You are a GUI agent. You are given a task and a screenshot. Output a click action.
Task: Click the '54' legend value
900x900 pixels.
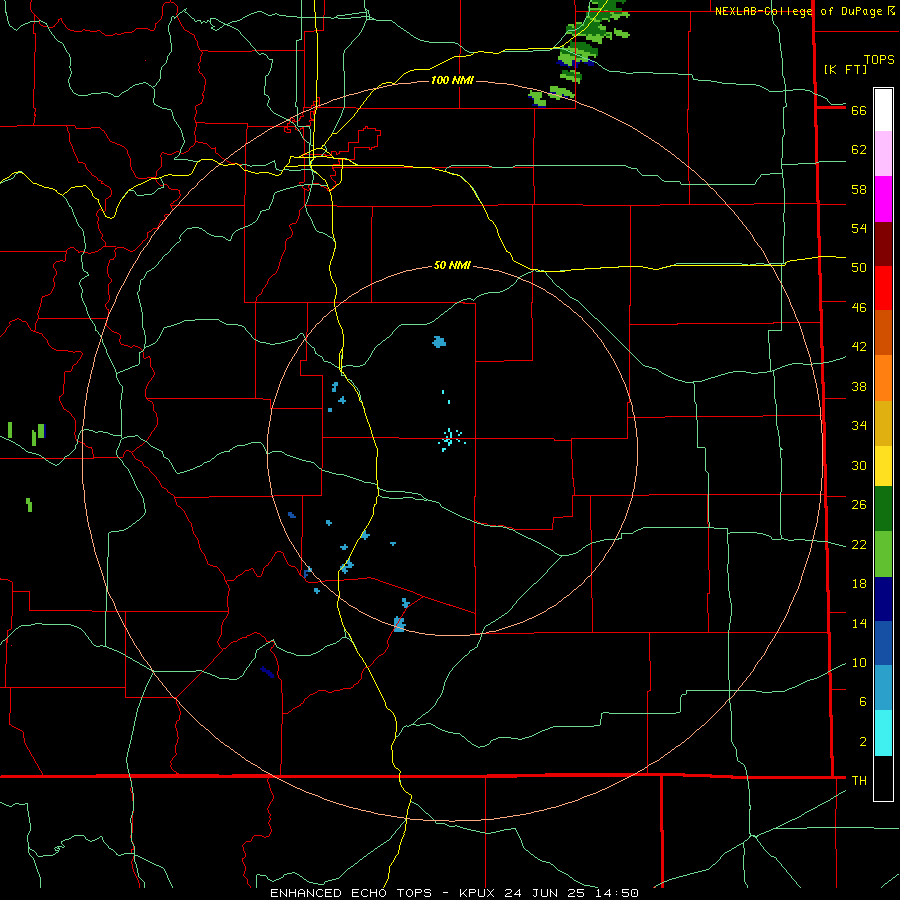(x=859, y=228)
